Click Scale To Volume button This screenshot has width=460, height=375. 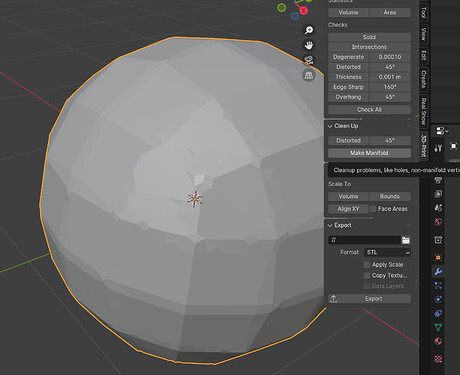[x=348, y=196]
